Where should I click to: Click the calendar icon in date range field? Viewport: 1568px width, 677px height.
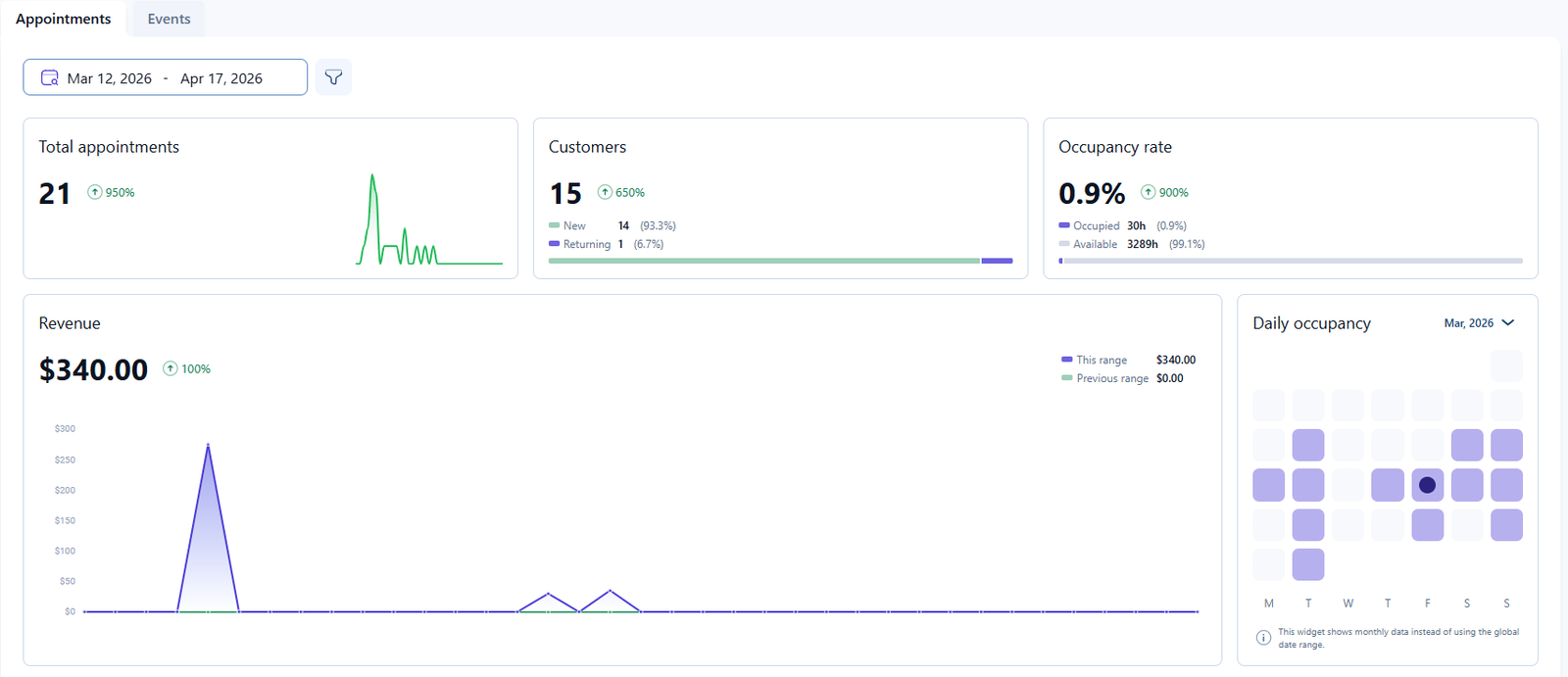pos(49,78)
